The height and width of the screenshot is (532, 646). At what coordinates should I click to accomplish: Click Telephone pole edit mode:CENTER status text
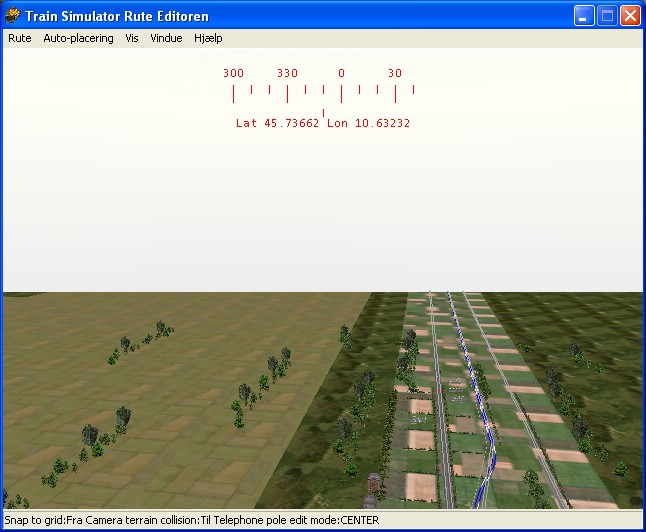(x=296, y=520)
